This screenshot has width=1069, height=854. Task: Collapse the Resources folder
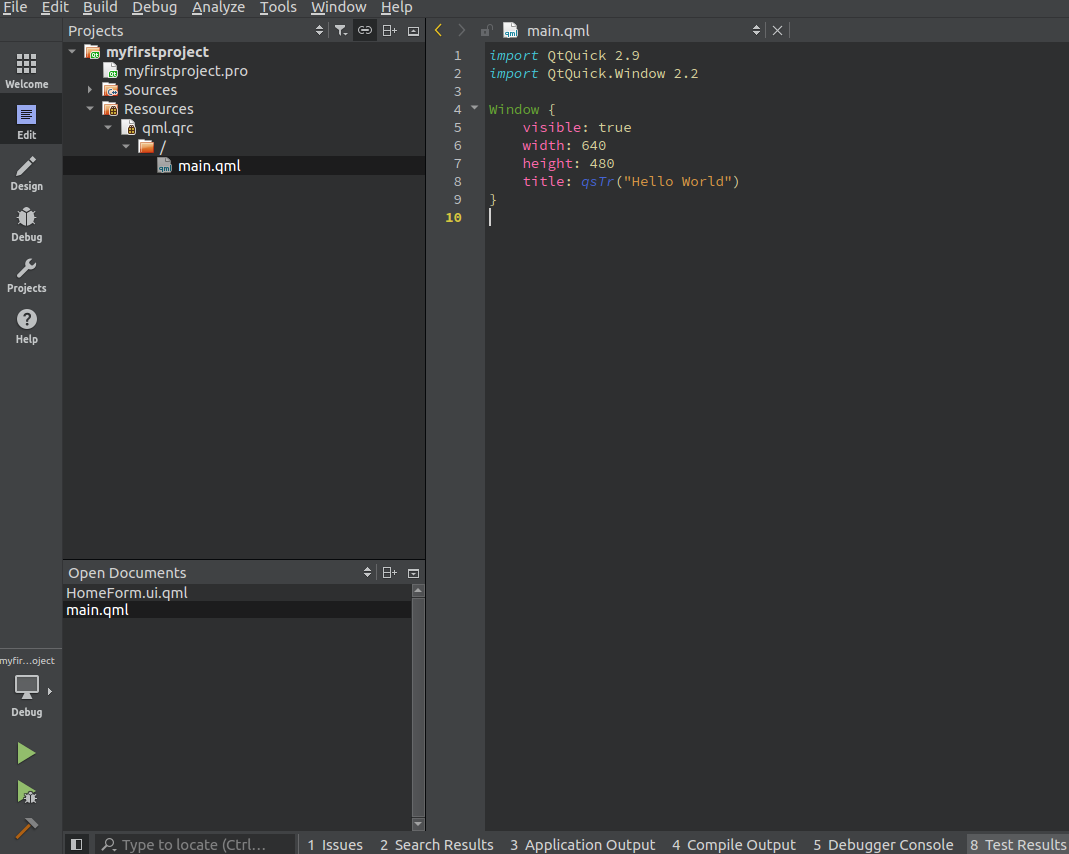coord(89,109)
